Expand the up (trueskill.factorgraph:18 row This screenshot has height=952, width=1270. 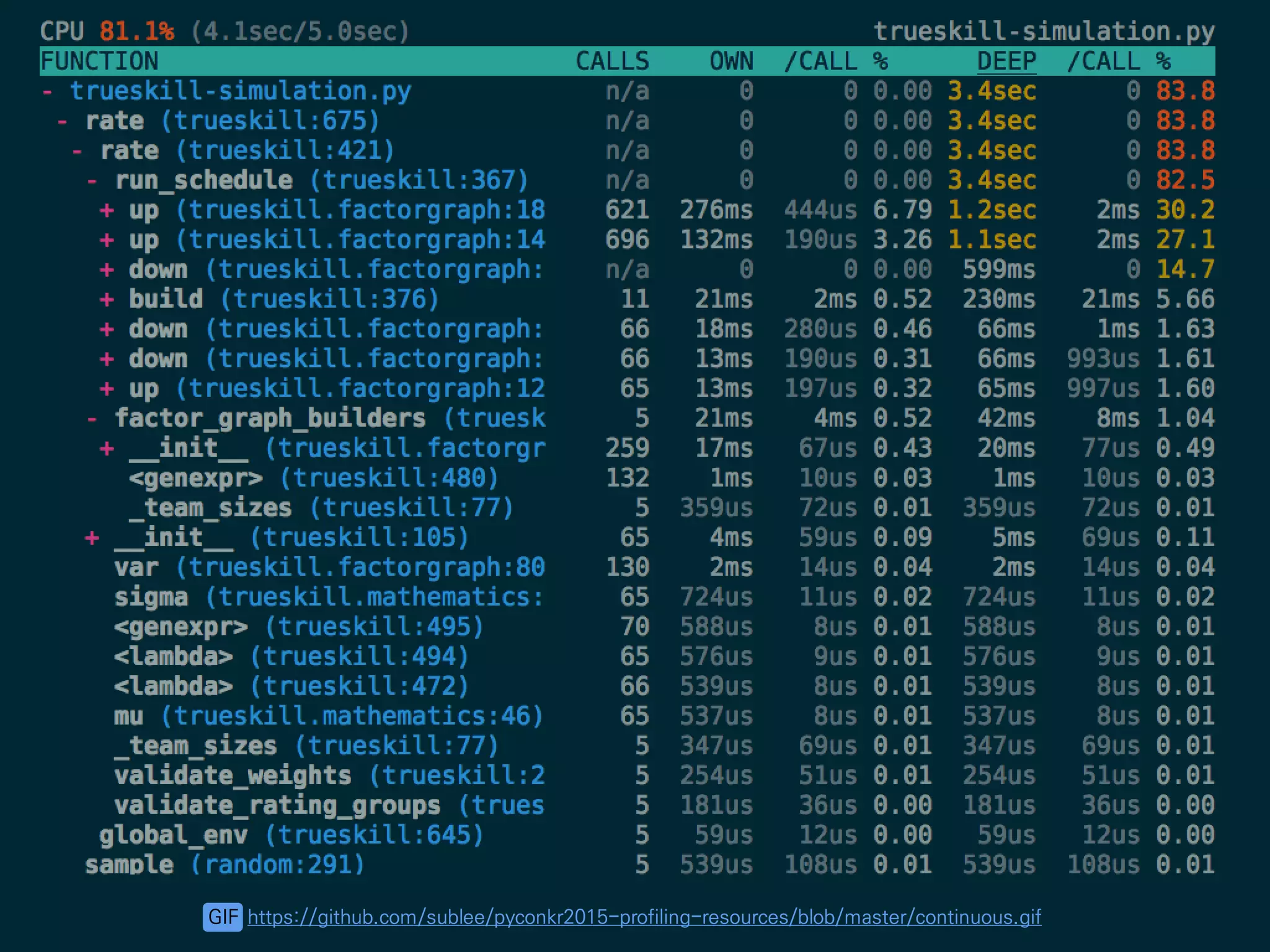point(107,211)
